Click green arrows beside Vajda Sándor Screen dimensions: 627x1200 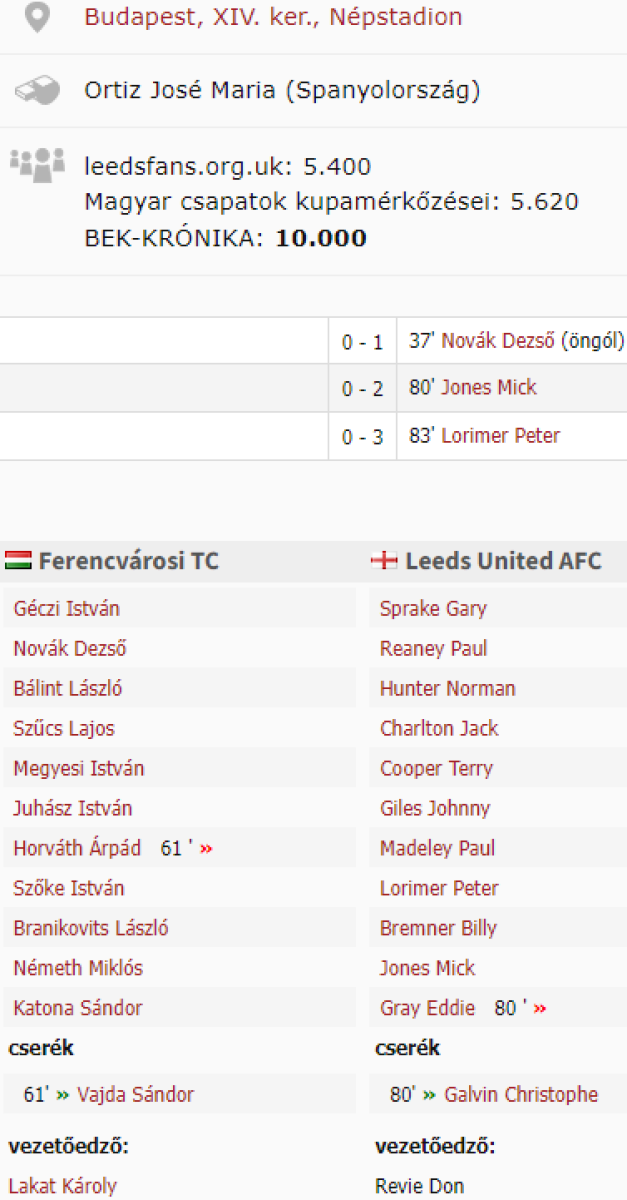tap(63, 1095)
